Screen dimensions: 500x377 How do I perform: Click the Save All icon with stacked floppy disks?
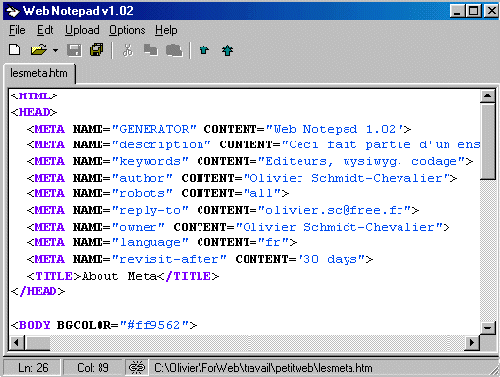pos(97,50)
